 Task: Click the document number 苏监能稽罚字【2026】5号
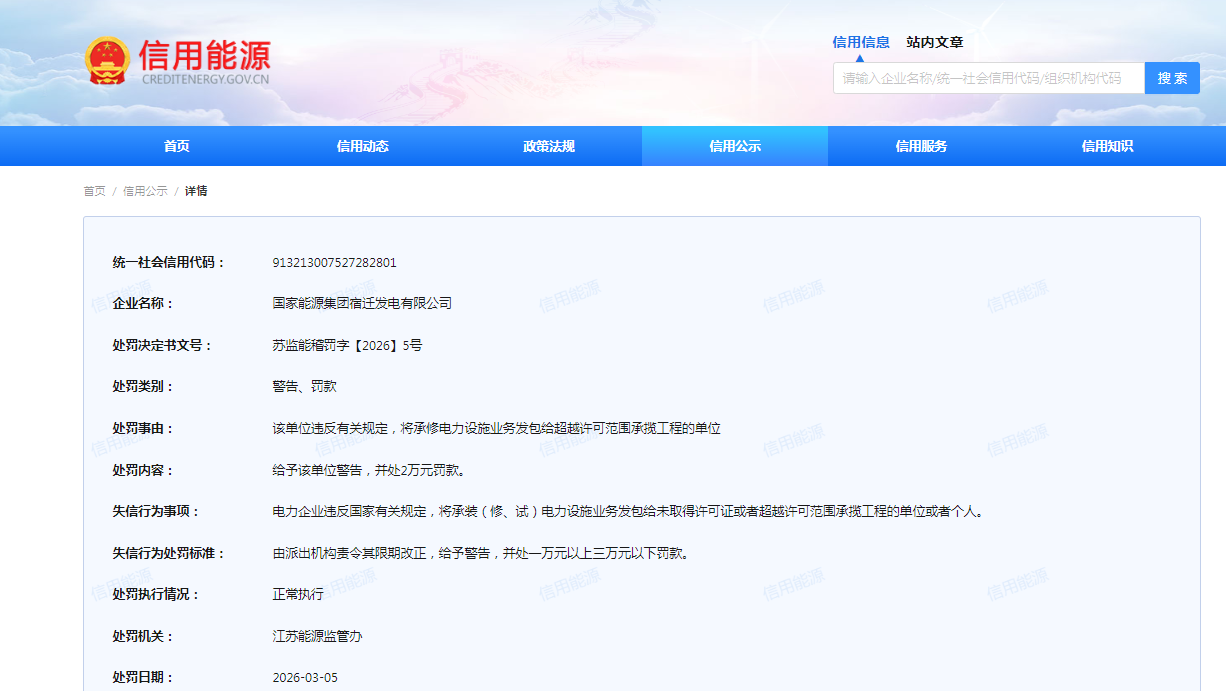click(347, 345)
